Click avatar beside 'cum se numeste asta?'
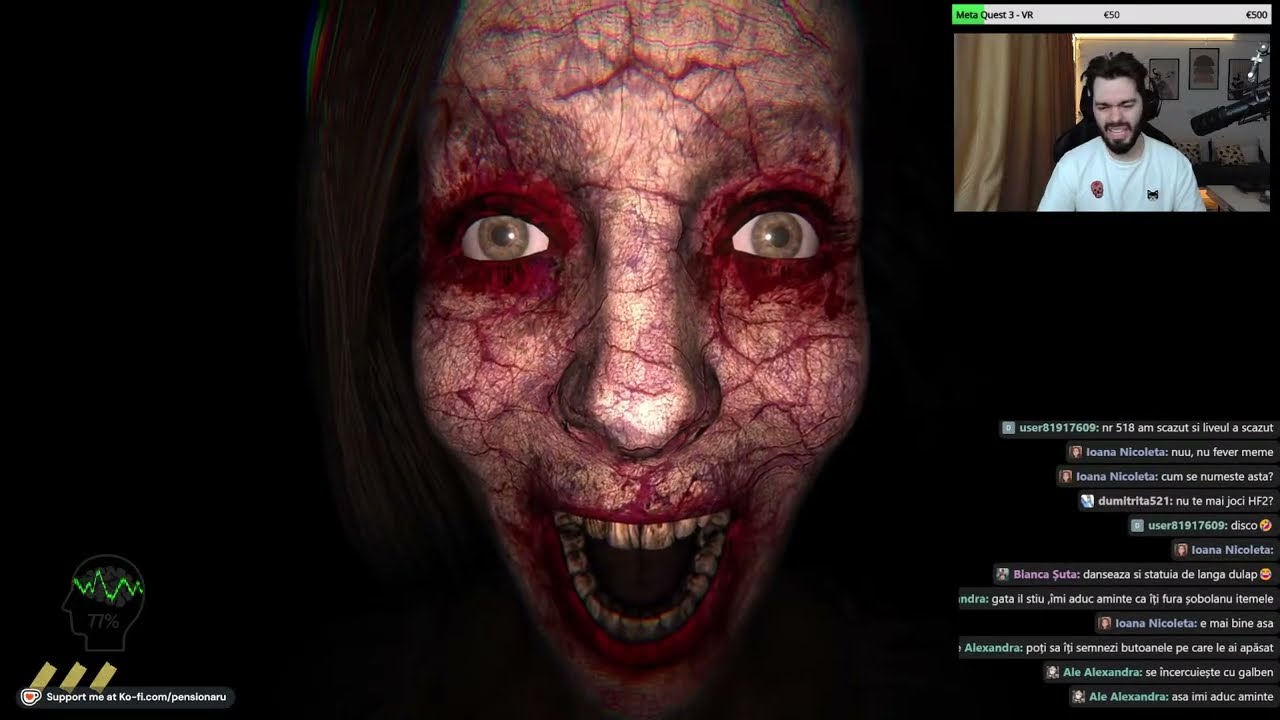The width and height of the screenshot is (1280, 720). pyautogui.click(x=1066, y=477)
